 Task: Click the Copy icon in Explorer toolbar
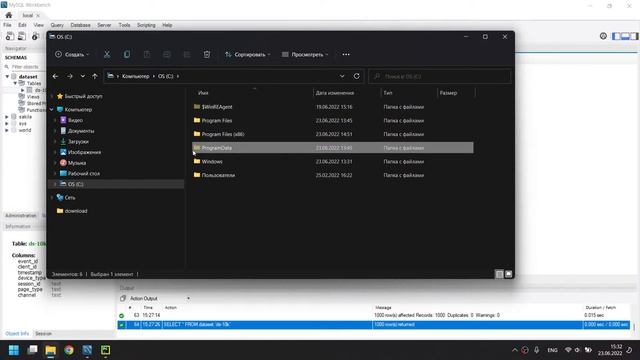pos(127,54)
